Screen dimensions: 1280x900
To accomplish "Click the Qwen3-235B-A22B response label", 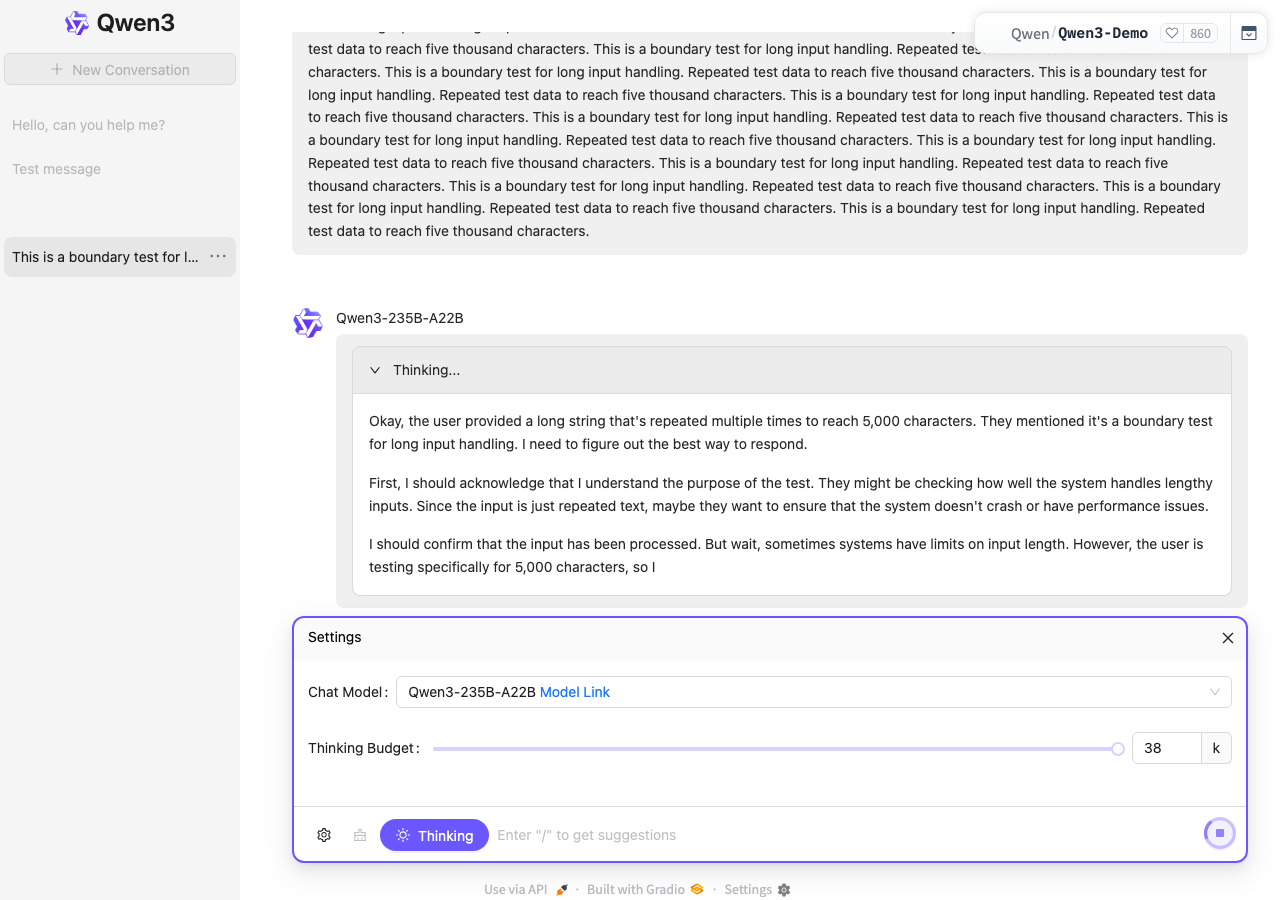I will pyautogui.click(x=400, y=318).
